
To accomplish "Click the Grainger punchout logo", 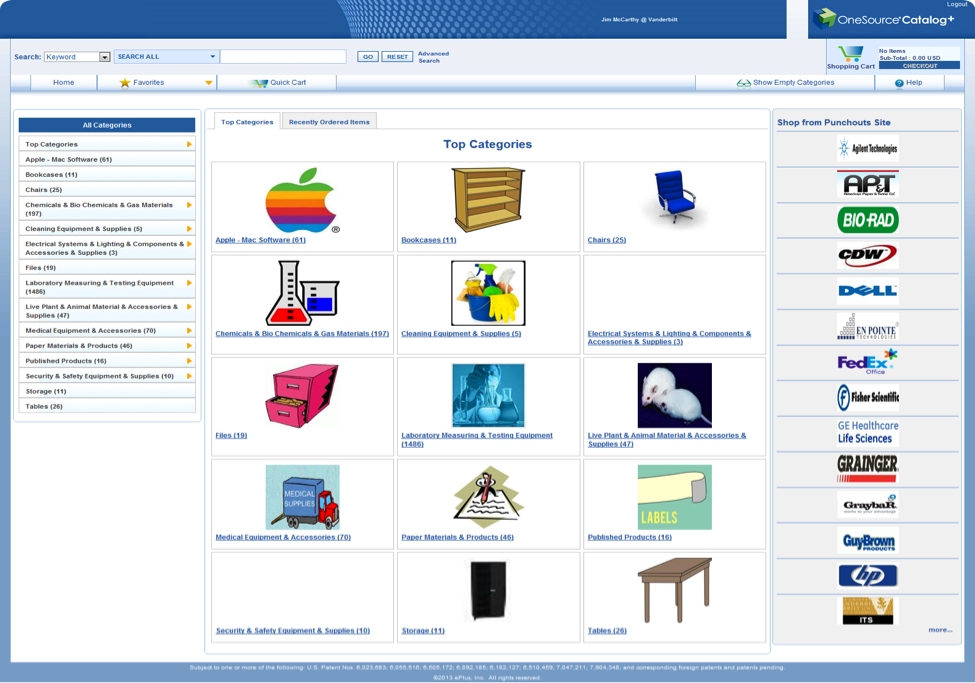I will (867, 467).
